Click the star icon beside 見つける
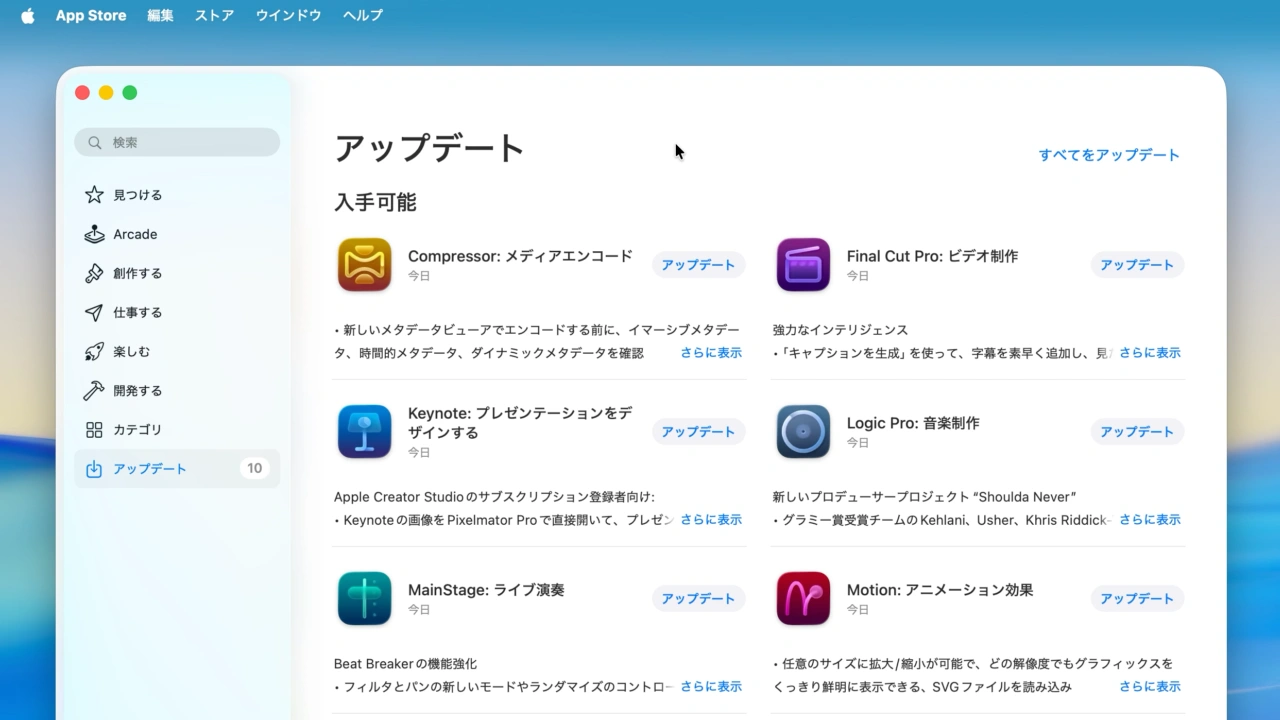Viewport: 1280px width, 720px height. [94, 195]
